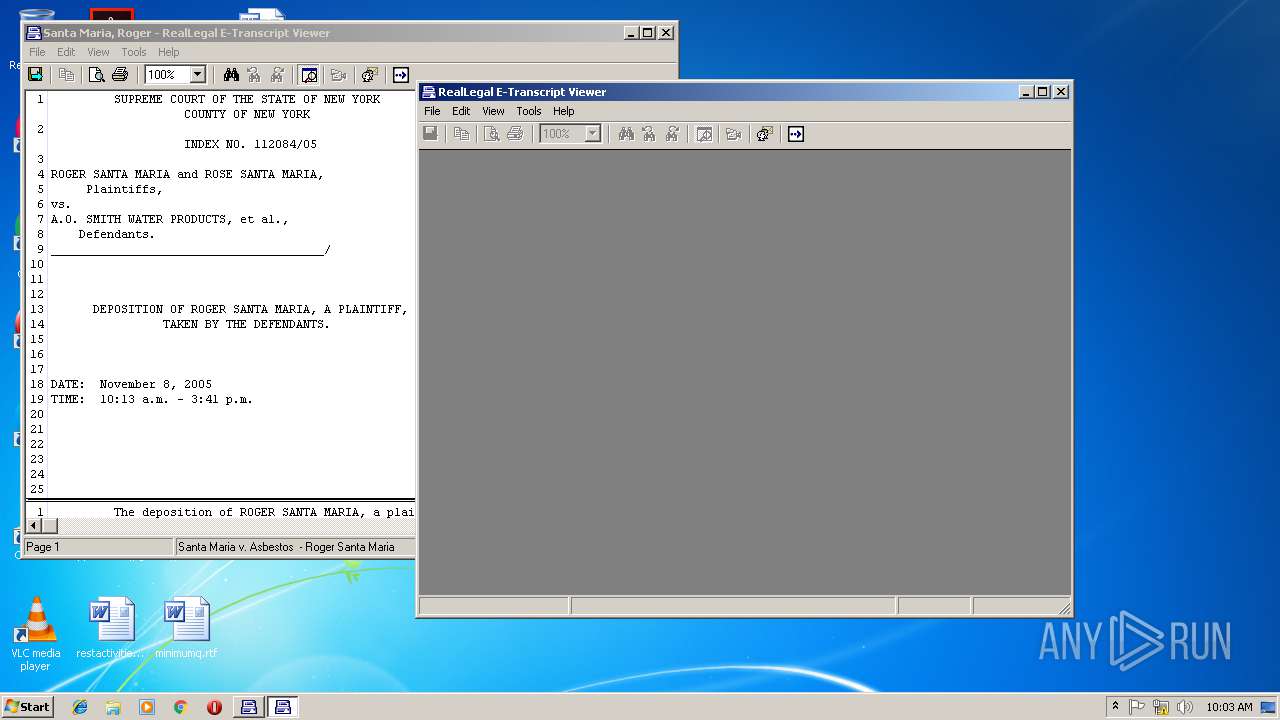Image resolution: width=1280 pixels, height=720 pixels.
Task: Open Help menu in the Santa Maria window
Action: coord(169,52)
